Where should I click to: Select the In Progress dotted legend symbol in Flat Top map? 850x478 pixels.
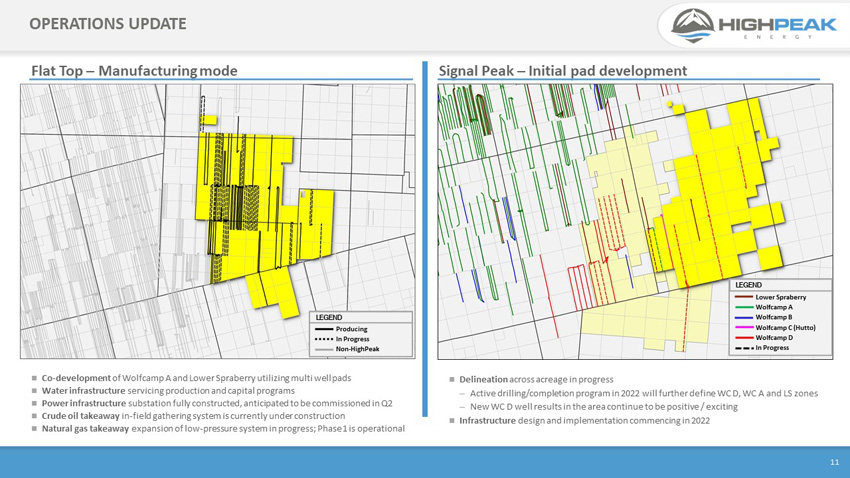tap(324, 339)
